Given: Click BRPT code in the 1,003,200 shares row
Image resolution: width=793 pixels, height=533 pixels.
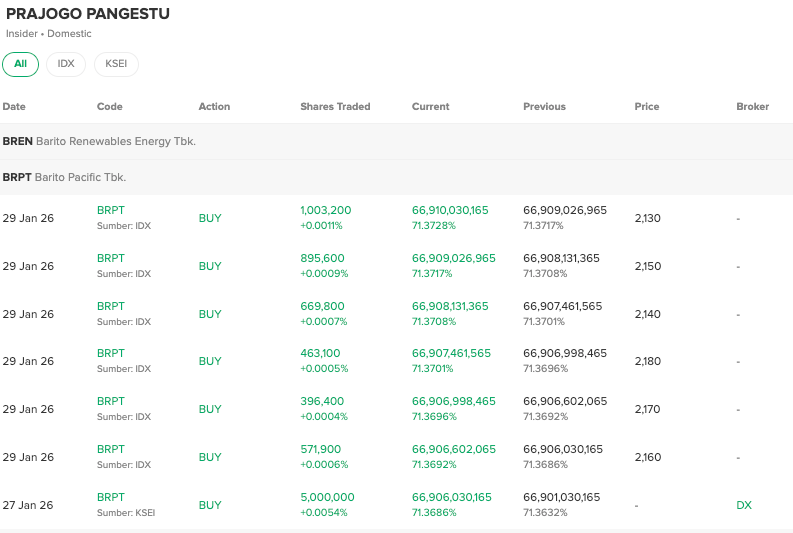Looking at the screenshot, I should 111,210.
